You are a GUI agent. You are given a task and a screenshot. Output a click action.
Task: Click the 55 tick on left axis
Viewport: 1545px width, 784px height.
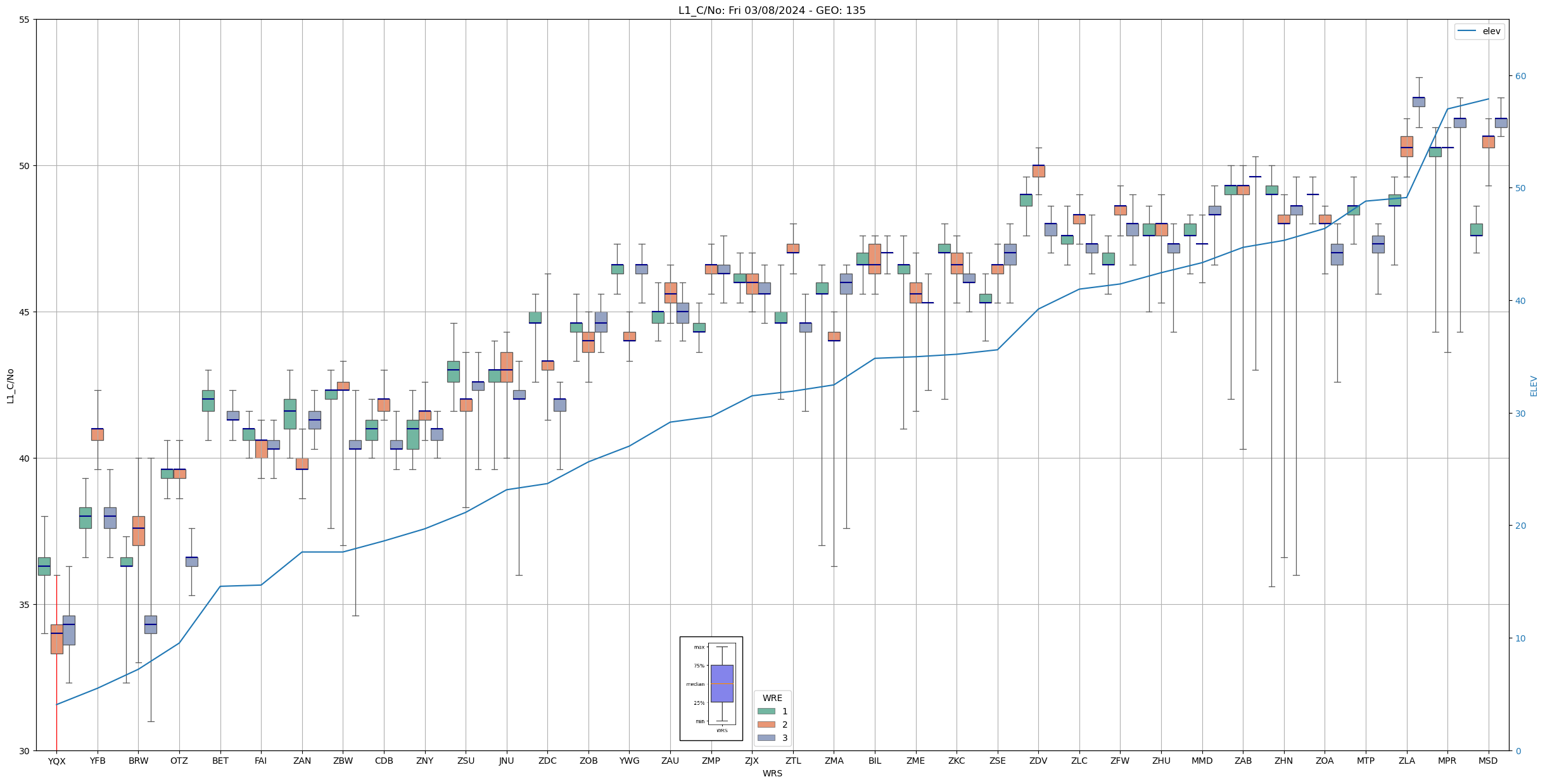pyautogui.click(x=25, y=20)
